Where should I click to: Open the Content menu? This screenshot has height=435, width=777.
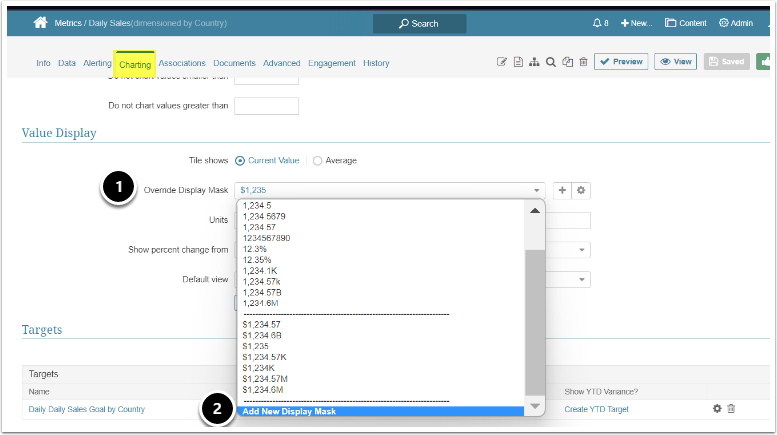pos(686,23)
